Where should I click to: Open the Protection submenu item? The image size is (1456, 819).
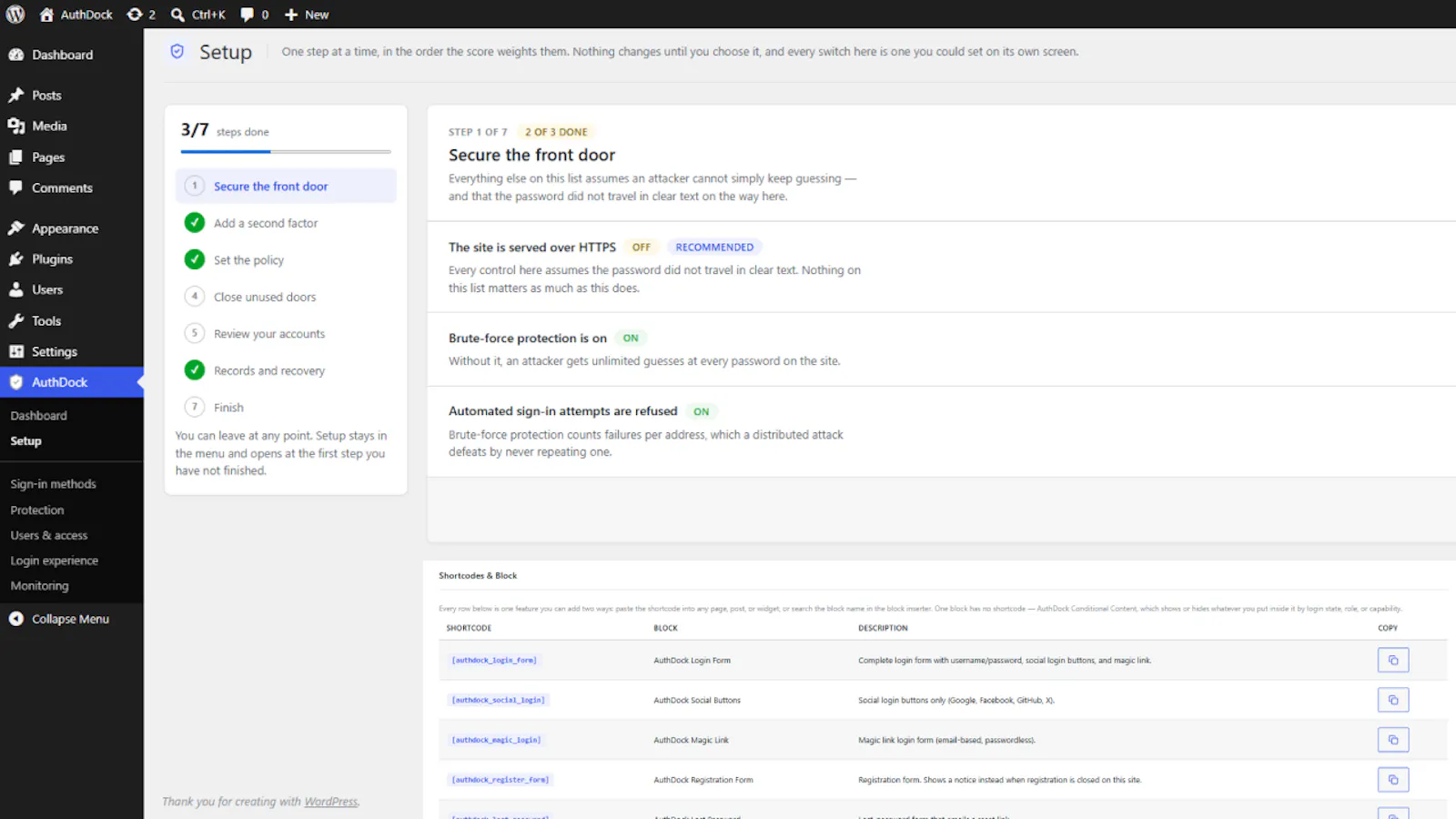pyautogui.click(x=37, y=510)
